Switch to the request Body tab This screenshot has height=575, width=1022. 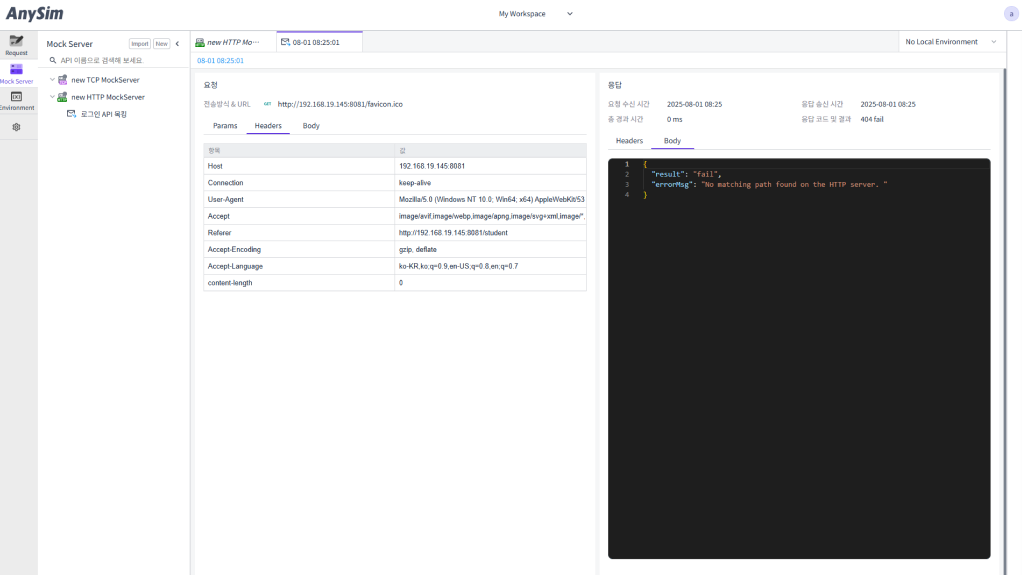tap(311, 126)
